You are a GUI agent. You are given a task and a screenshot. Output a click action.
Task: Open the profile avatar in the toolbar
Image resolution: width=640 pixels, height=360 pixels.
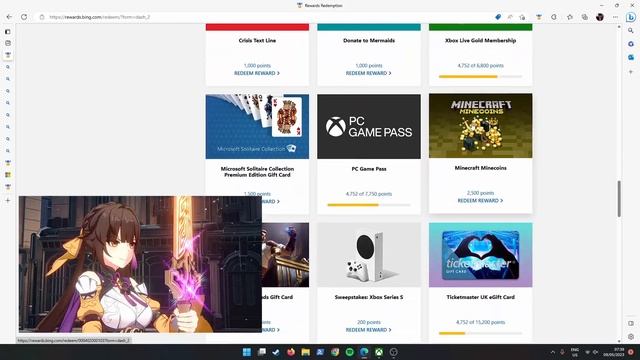click(x=600, y=17)
